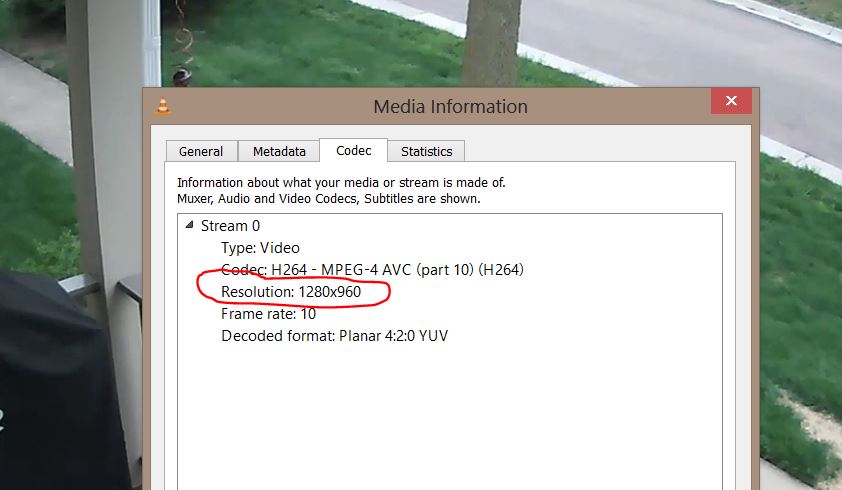
Task: Click the VLC cone icon in title bar
Action: coord(163,106)
